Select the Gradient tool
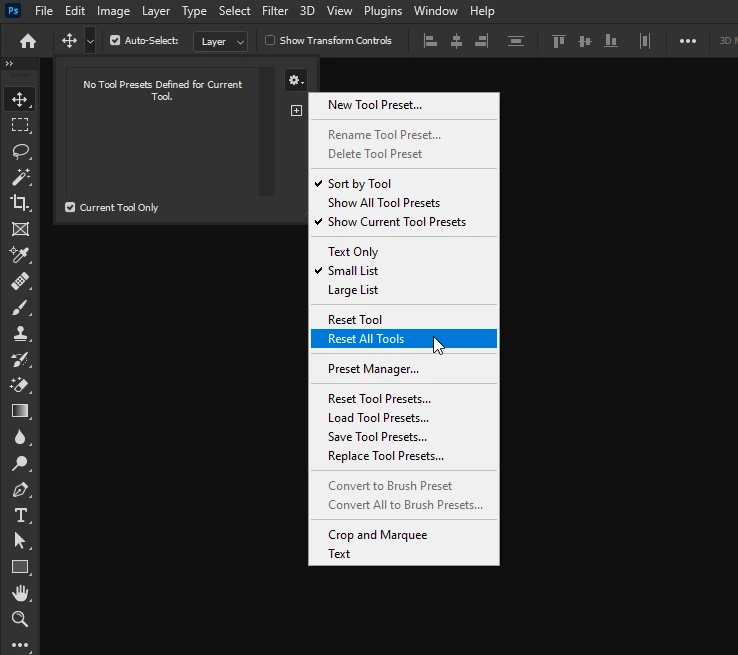The image size is (738, 655). pyautogui.click(x=20, y=411)
